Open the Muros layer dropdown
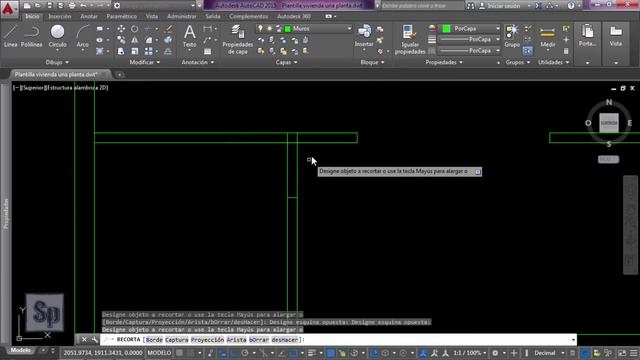The width and height of the screenshot is (640, 360). 349,29
